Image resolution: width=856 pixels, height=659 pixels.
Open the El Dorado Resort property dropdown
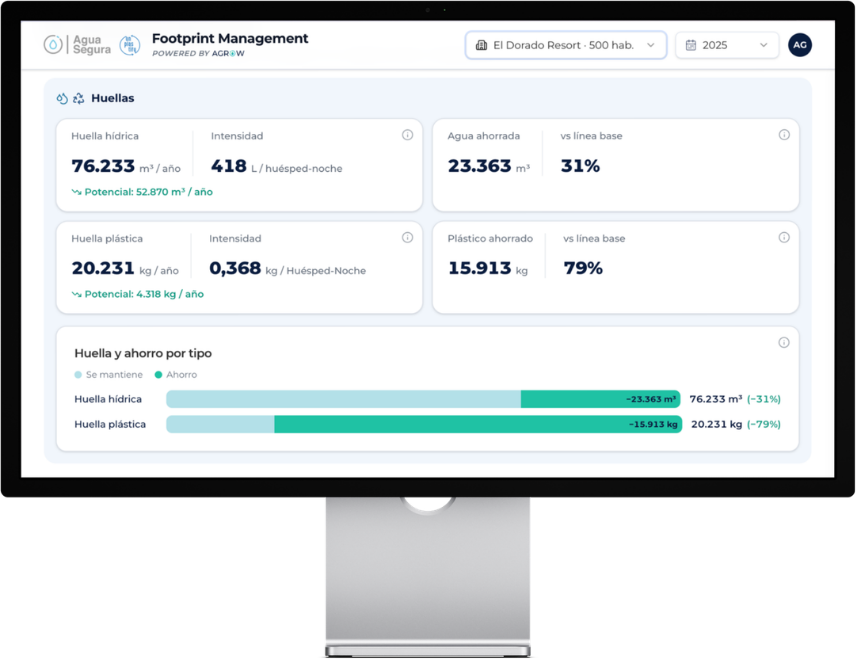[566, 45]
